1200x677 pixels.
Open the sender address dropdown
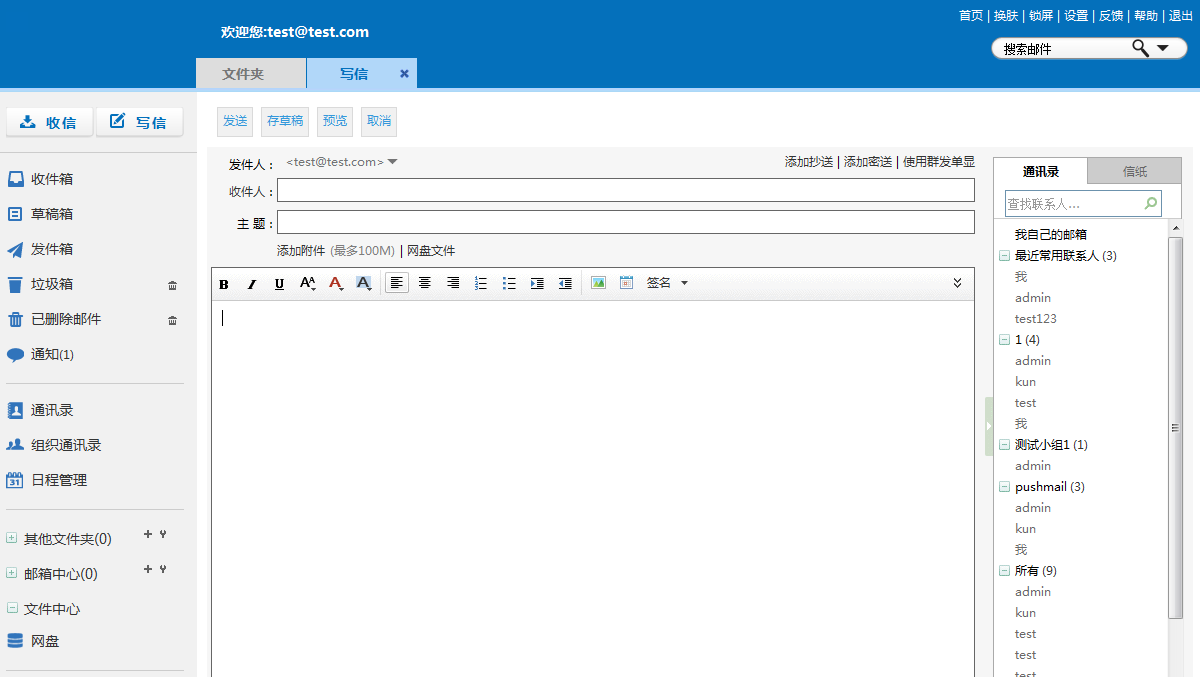coord(392,162)
